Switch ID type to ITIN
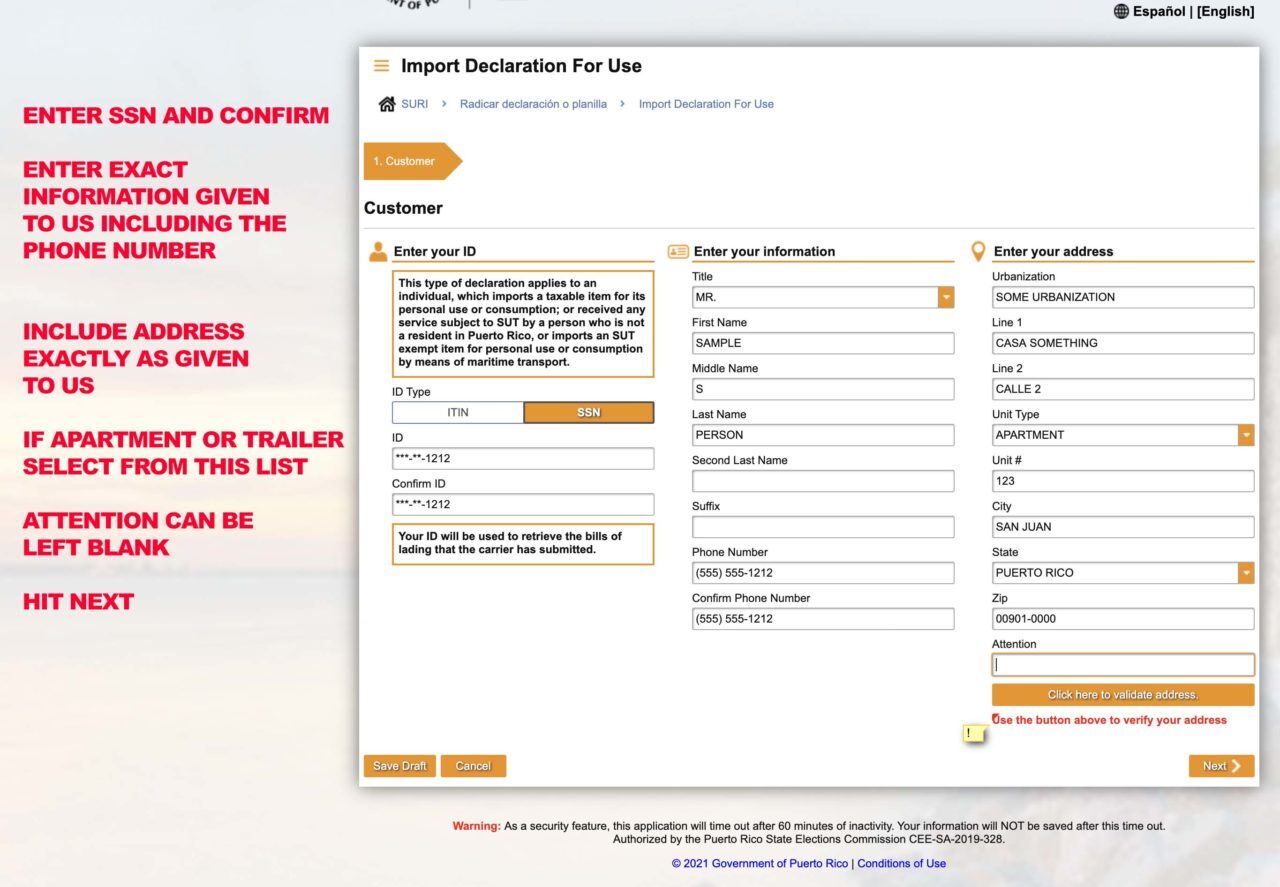 [x=457, y=412]
